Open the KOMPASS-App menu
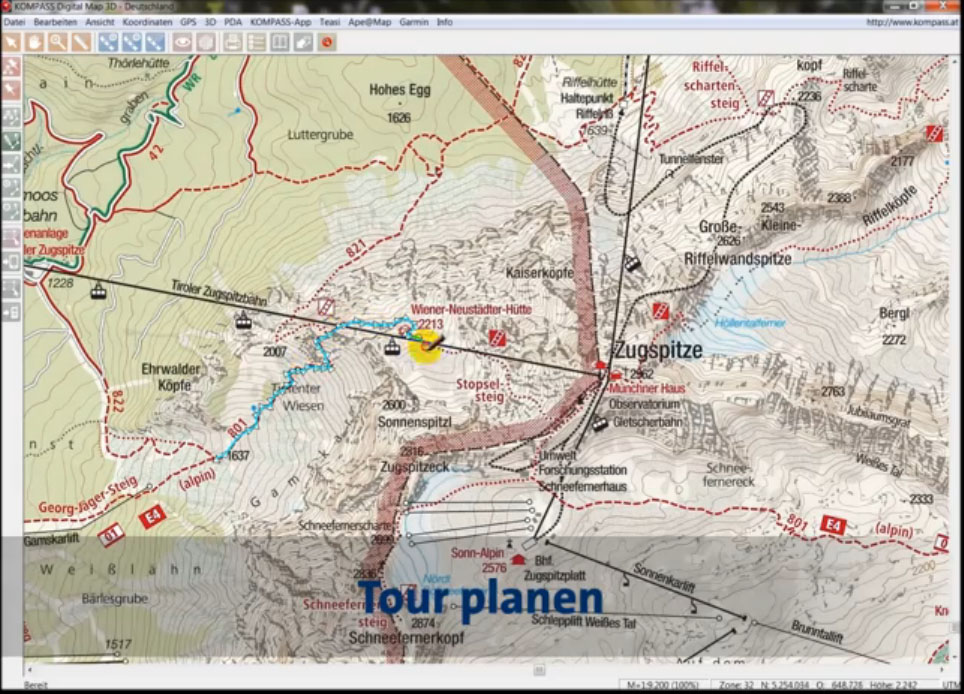964x694 pixels. (x=281, y=22)
